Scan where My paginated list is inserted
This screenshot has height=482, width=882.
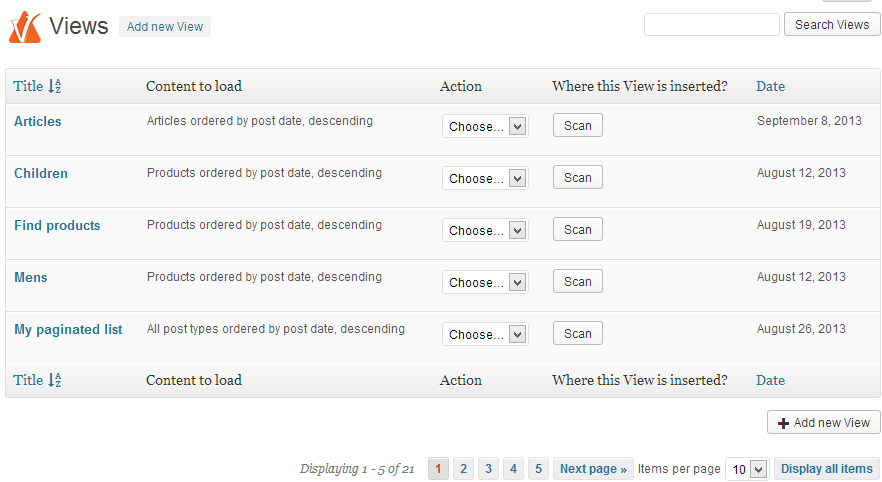[578, 334]
